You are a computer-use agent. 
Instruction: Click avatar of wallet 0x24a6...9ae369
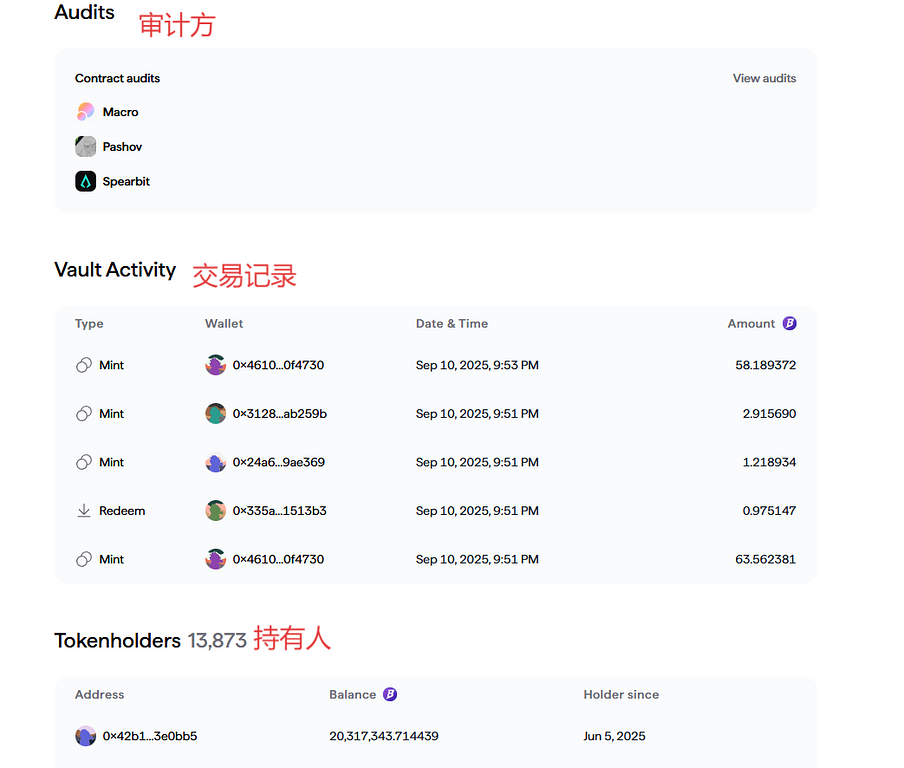point(215,463)
